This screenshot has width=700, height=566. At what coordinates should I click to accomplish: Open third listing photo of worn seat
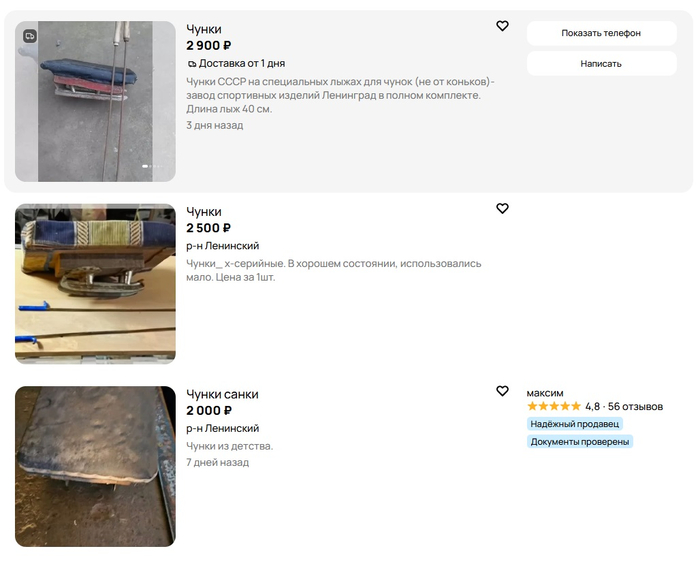click(x=95, y=466)
